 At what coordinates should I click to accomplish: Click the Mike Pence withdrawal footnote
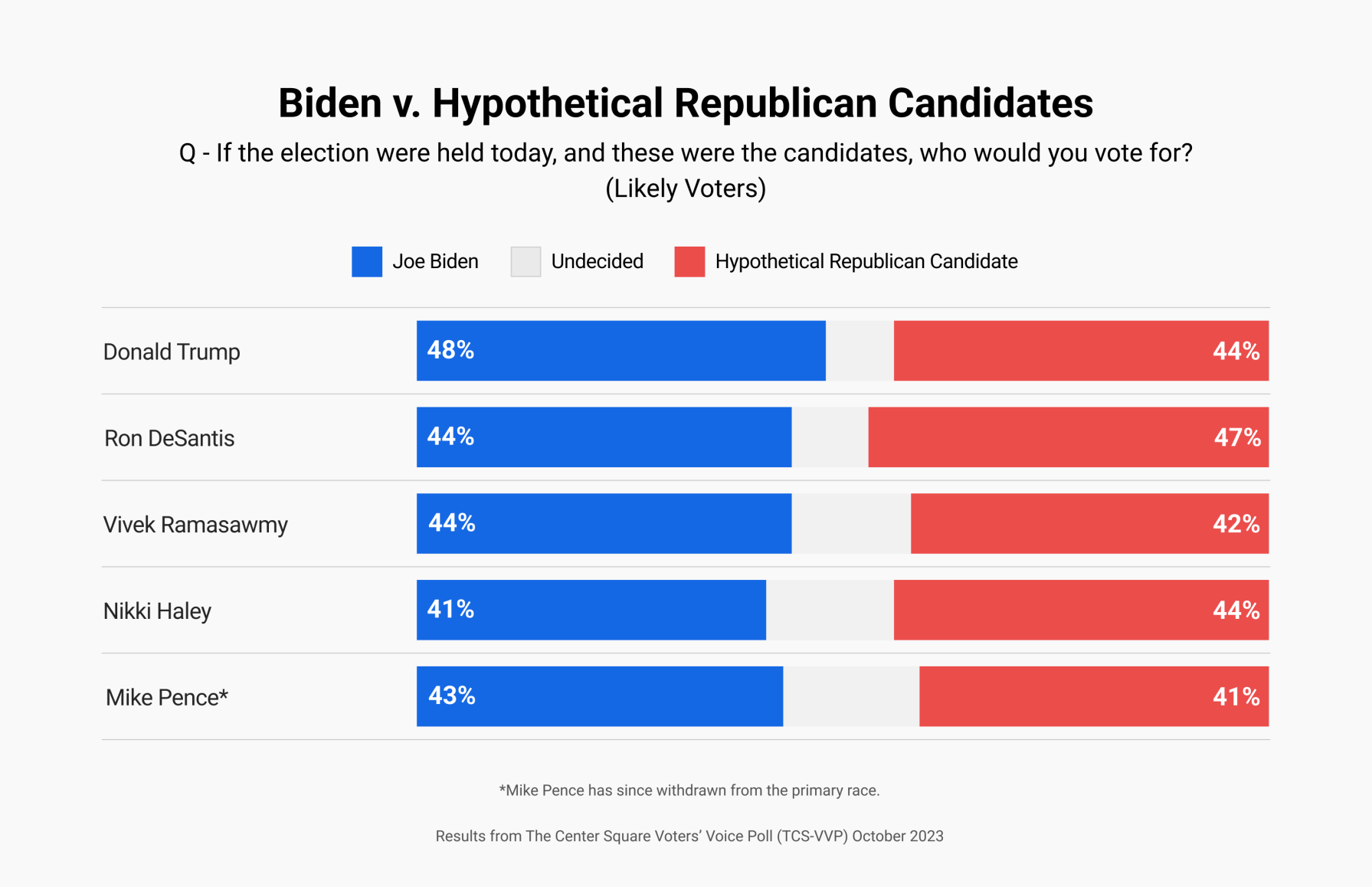[x=689, y=790]
